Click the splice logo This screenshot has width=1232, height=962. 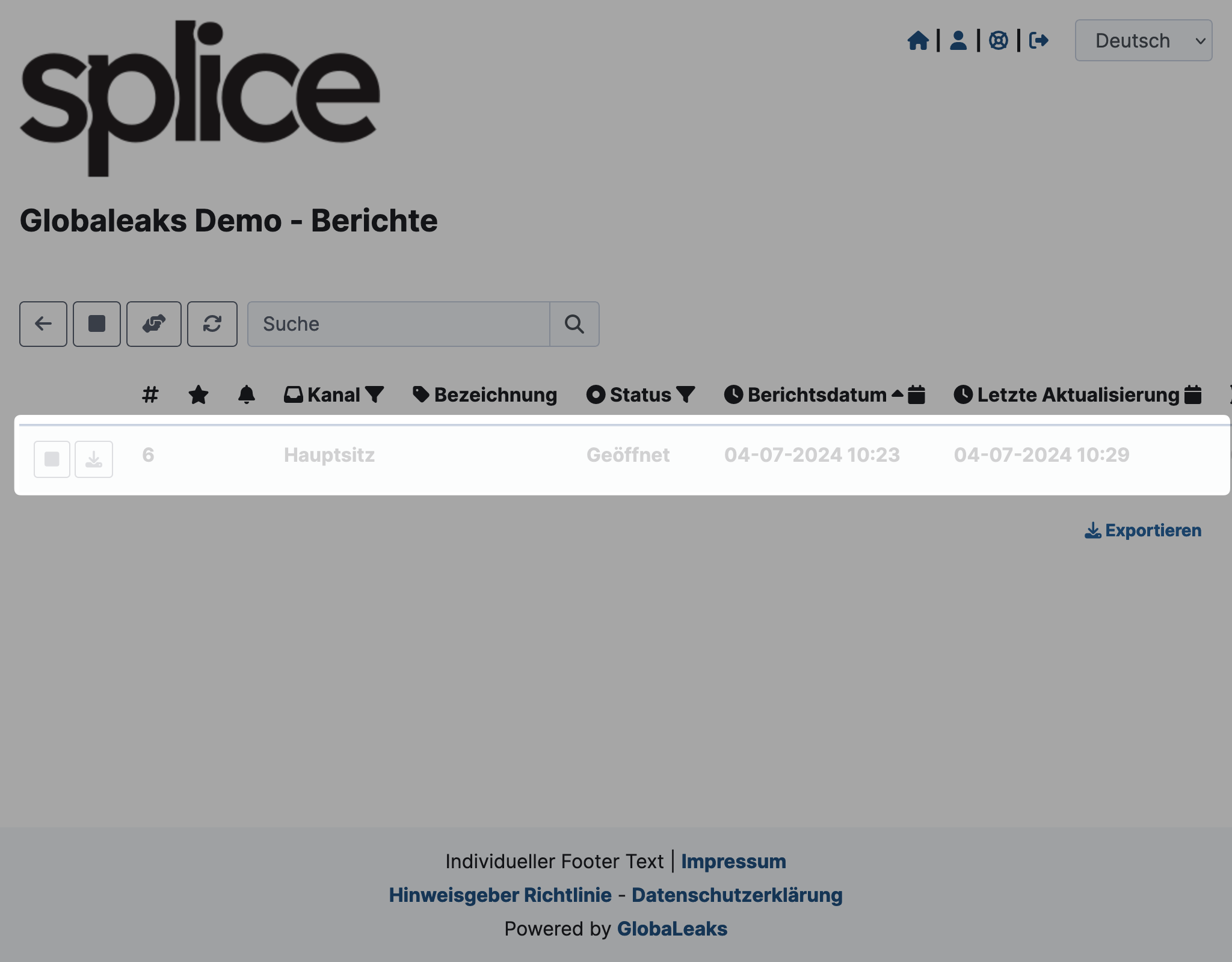click(x=200, y=99)
